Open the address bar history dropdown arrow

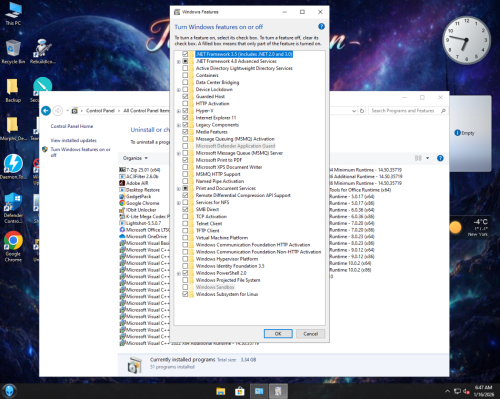point(354,111)
